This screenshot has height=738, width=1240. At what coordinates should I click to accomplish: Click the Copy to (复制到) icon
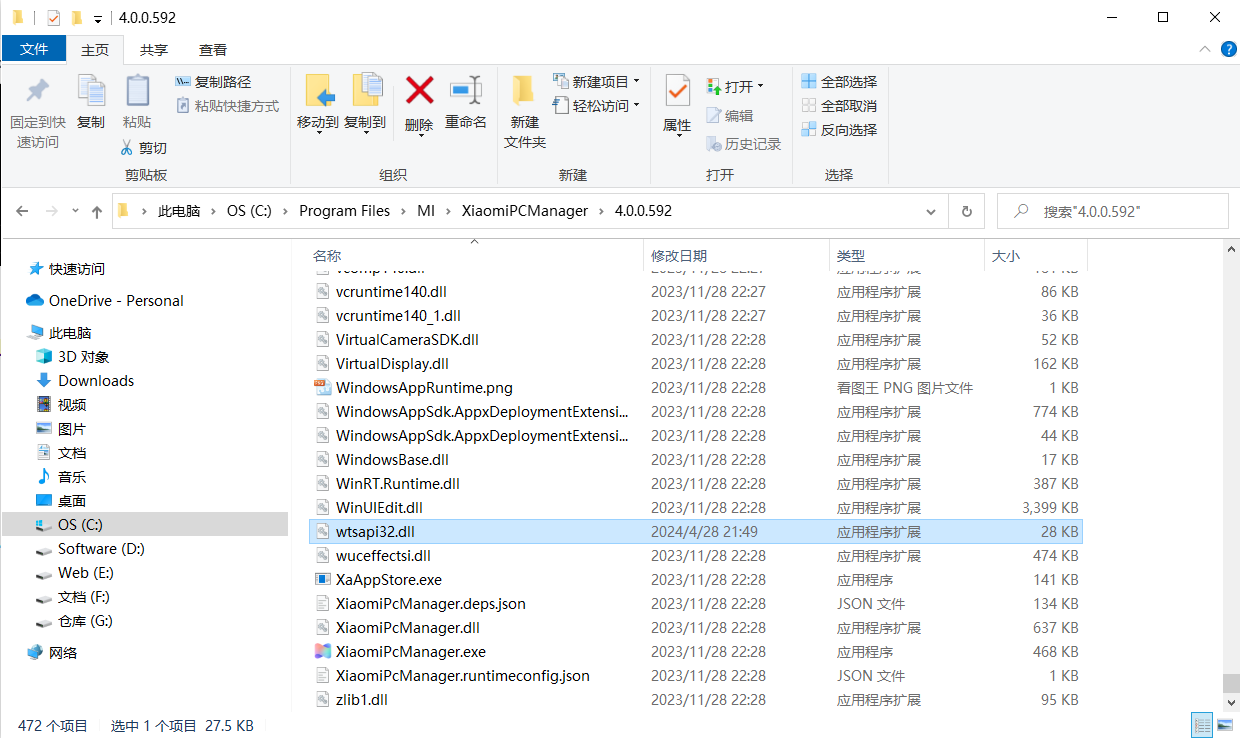pyautogui.click(x=366, y=92)
